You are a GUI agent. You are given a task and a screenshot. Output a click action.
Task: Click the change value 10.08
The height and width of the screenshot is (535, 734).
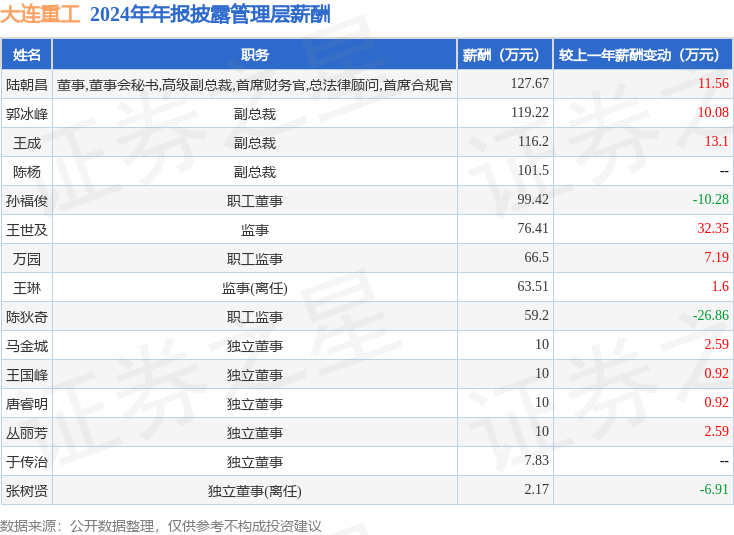coord(713,112)
